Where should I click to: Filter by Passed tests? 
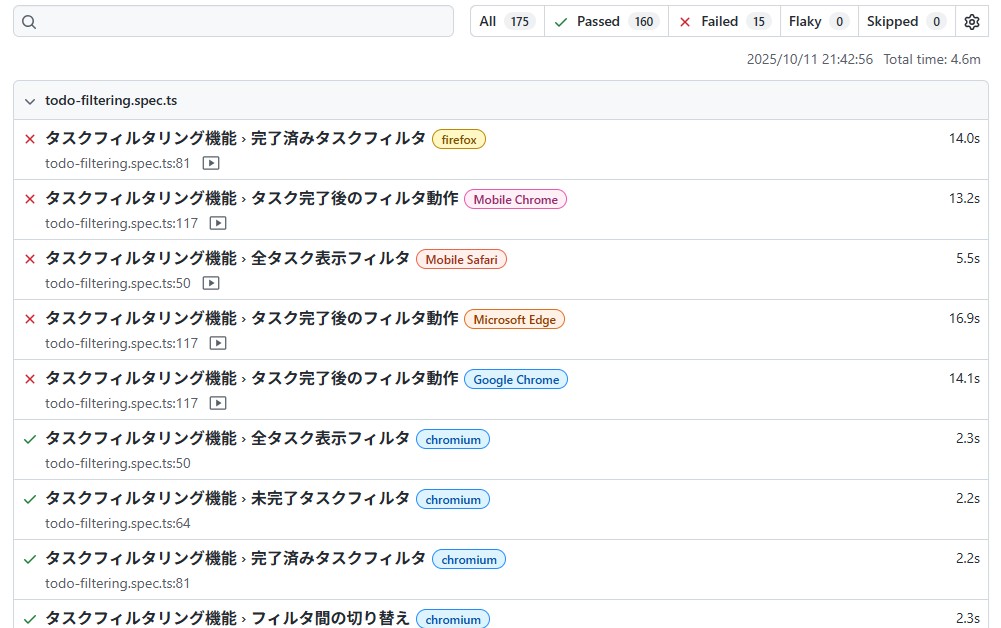point(606,22)
